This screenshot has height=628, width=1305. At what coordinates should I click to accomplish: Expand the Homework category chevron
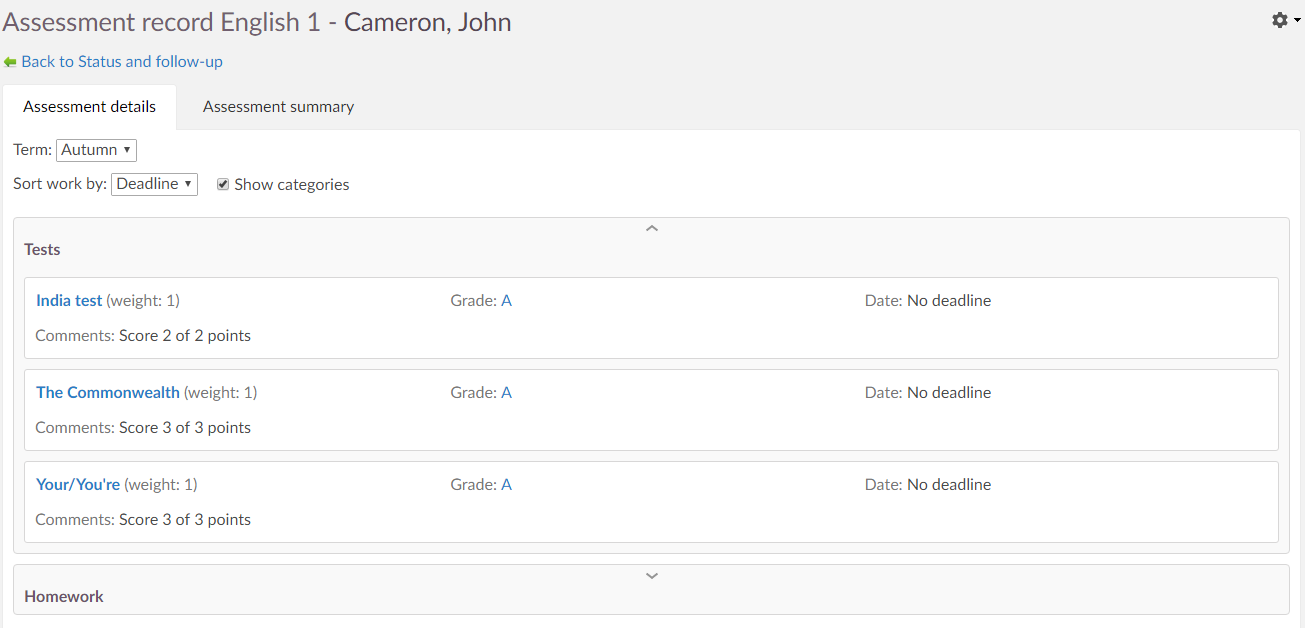pos(652,576)
